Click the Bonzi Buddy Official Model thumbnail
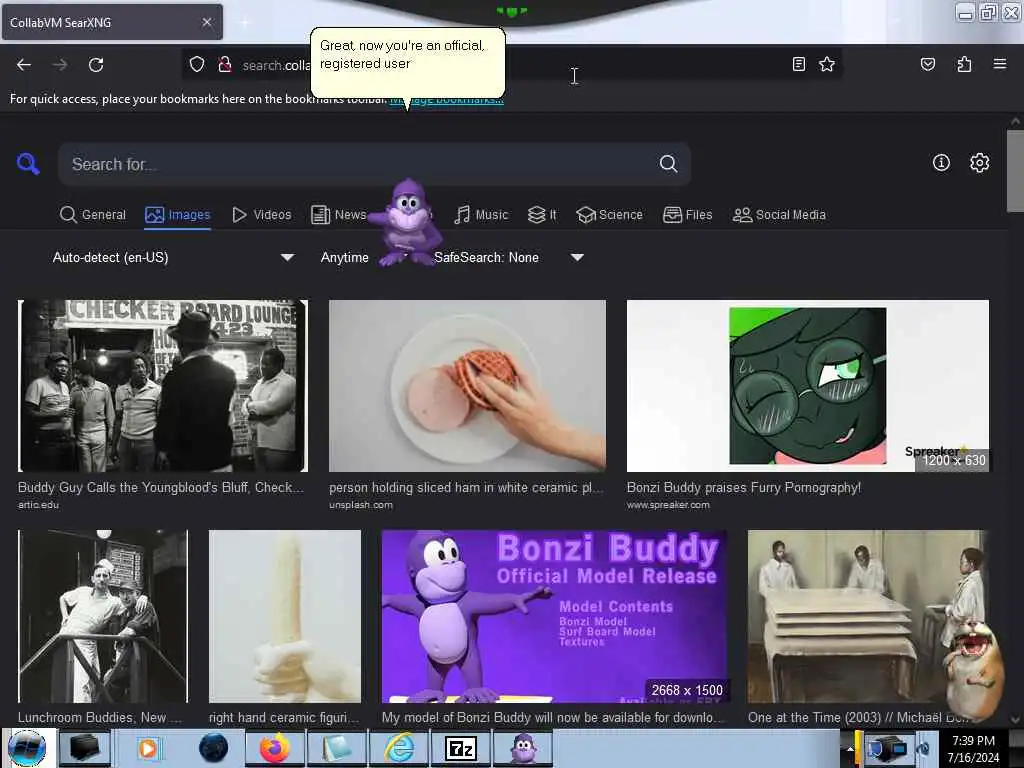Image resolution: width=1024 pixels, height=768 pixels. pyautogui.click(x=554, y=616)
